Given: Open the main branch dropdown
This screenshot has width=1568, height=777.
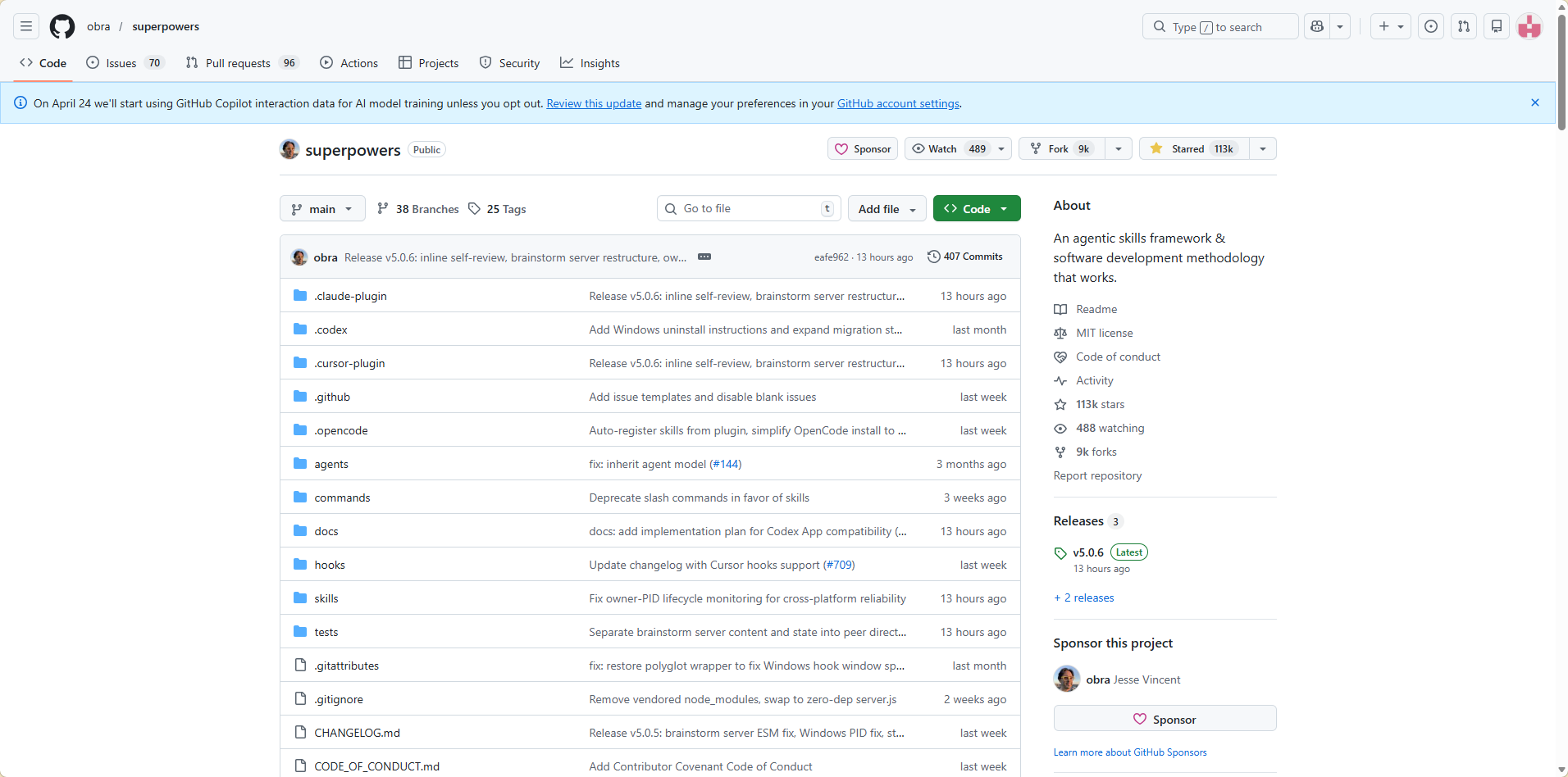Looking at the screenshot, I should pyautogui.click(x=321, y=209).
